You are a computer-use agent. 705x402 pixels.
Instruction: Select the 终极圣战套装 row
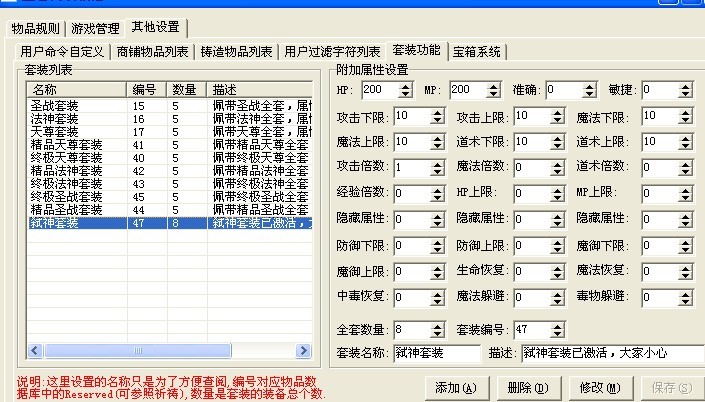(x=170, y=197)
